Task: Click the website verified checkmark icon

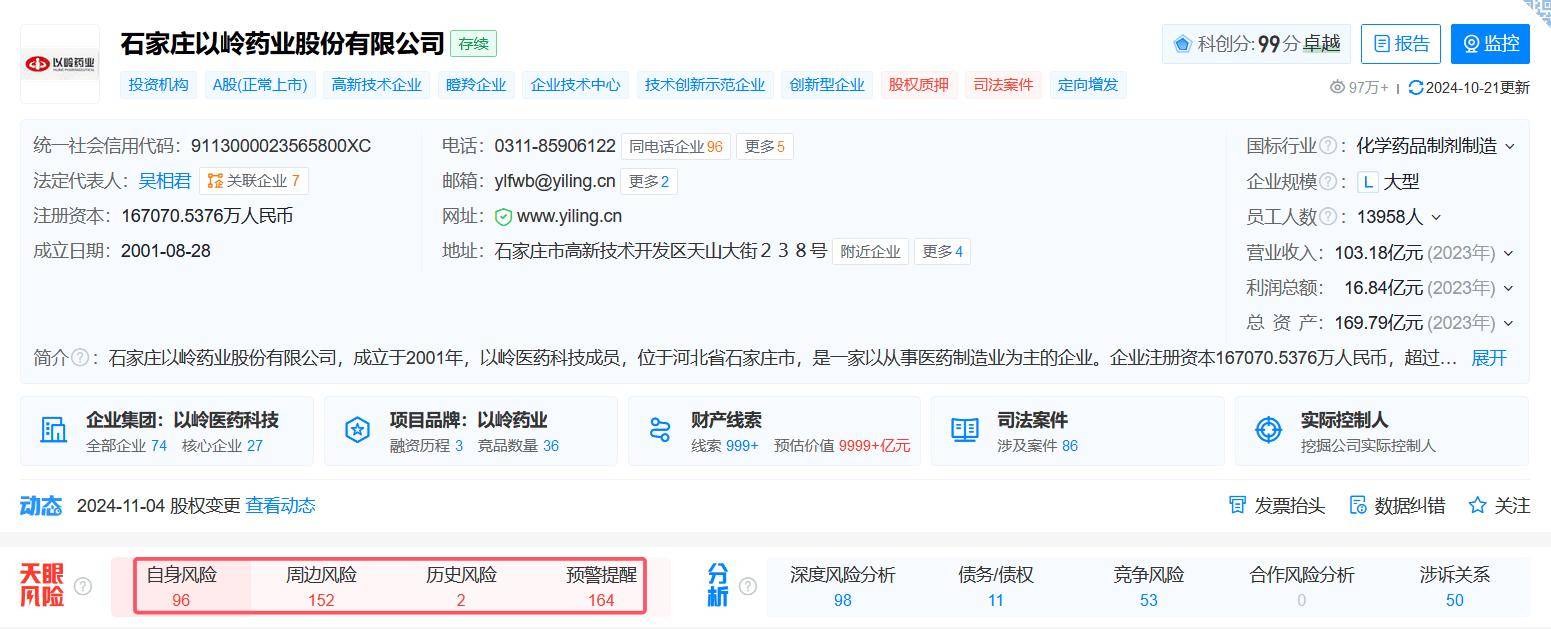Action: point(505,216)
